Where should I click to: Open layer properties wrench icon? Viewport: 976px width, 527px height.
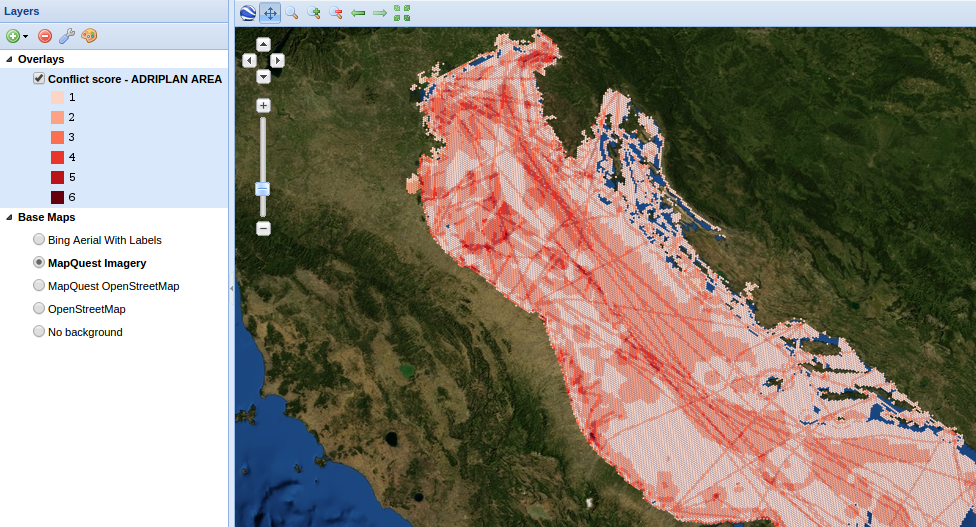tap(67, 36)
